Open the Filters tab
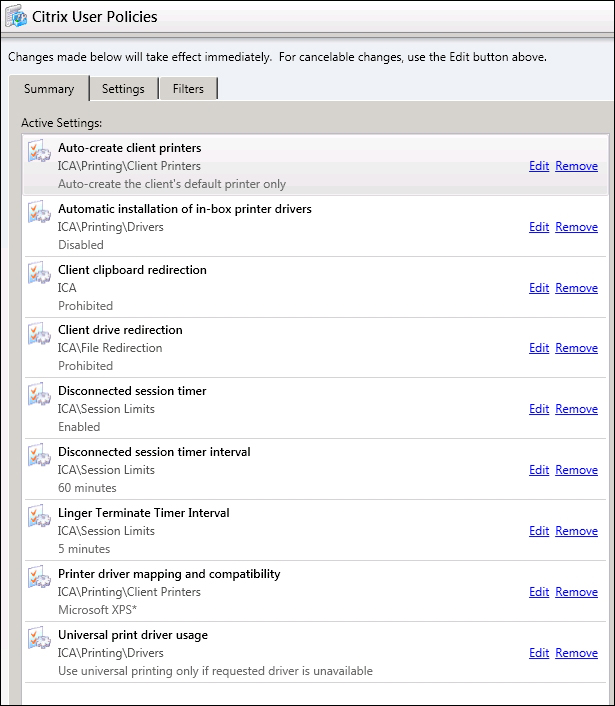 coord(188,89)
